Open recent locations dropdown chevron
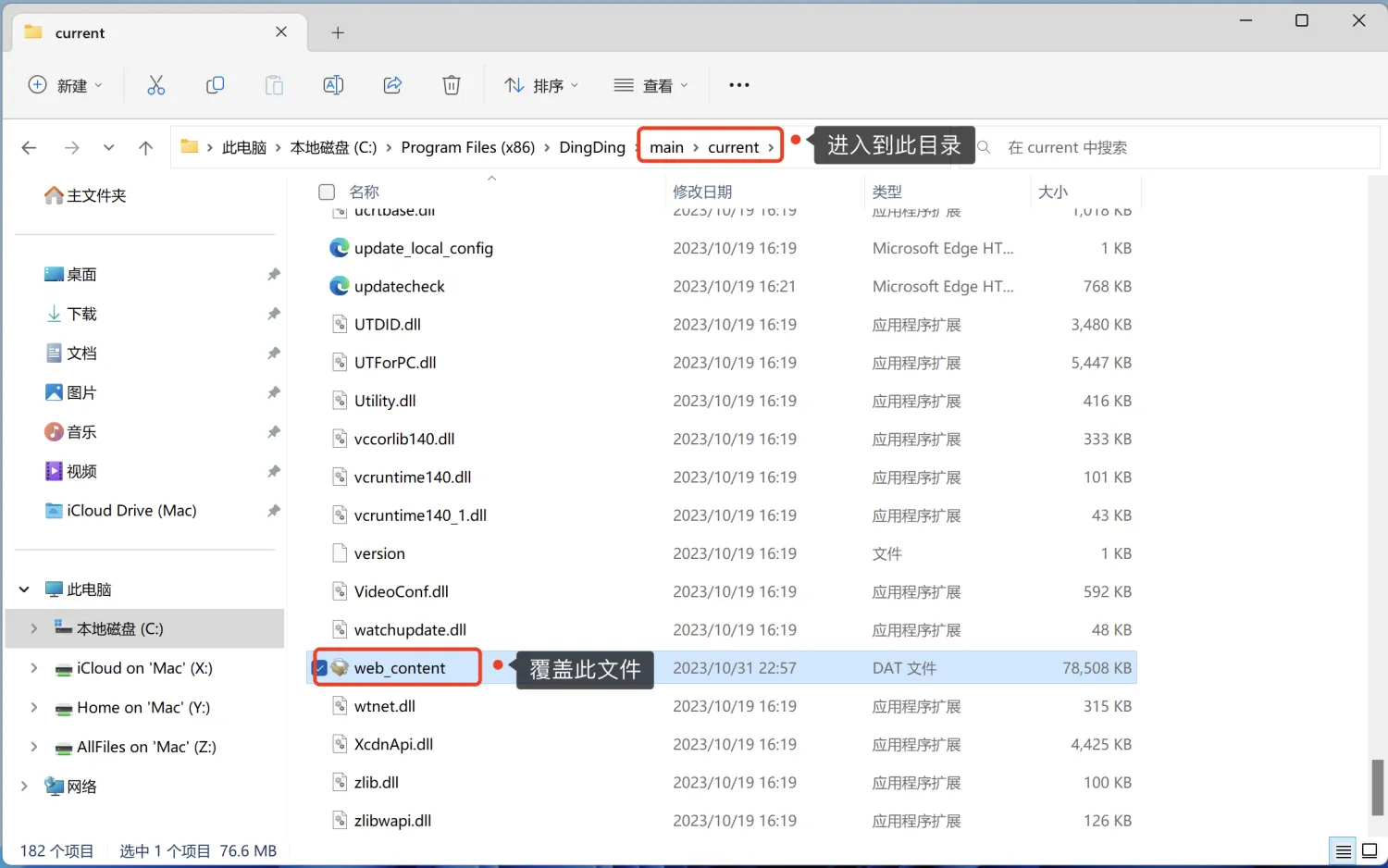 click(109, 147)
